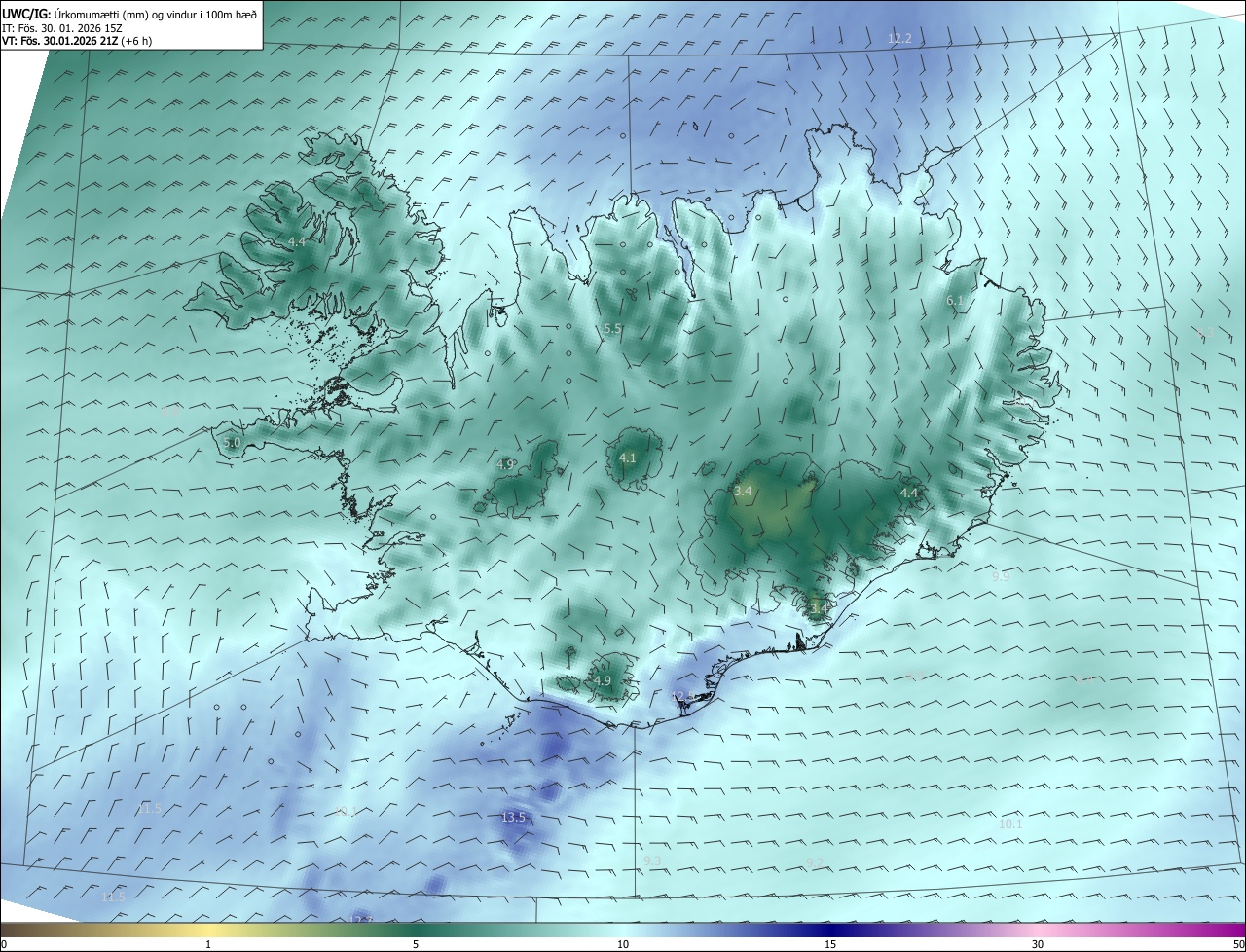Click the pale yellow colorbar segment above 1
The height and width of the screenshot is (952, 1246).
point(208,930)
